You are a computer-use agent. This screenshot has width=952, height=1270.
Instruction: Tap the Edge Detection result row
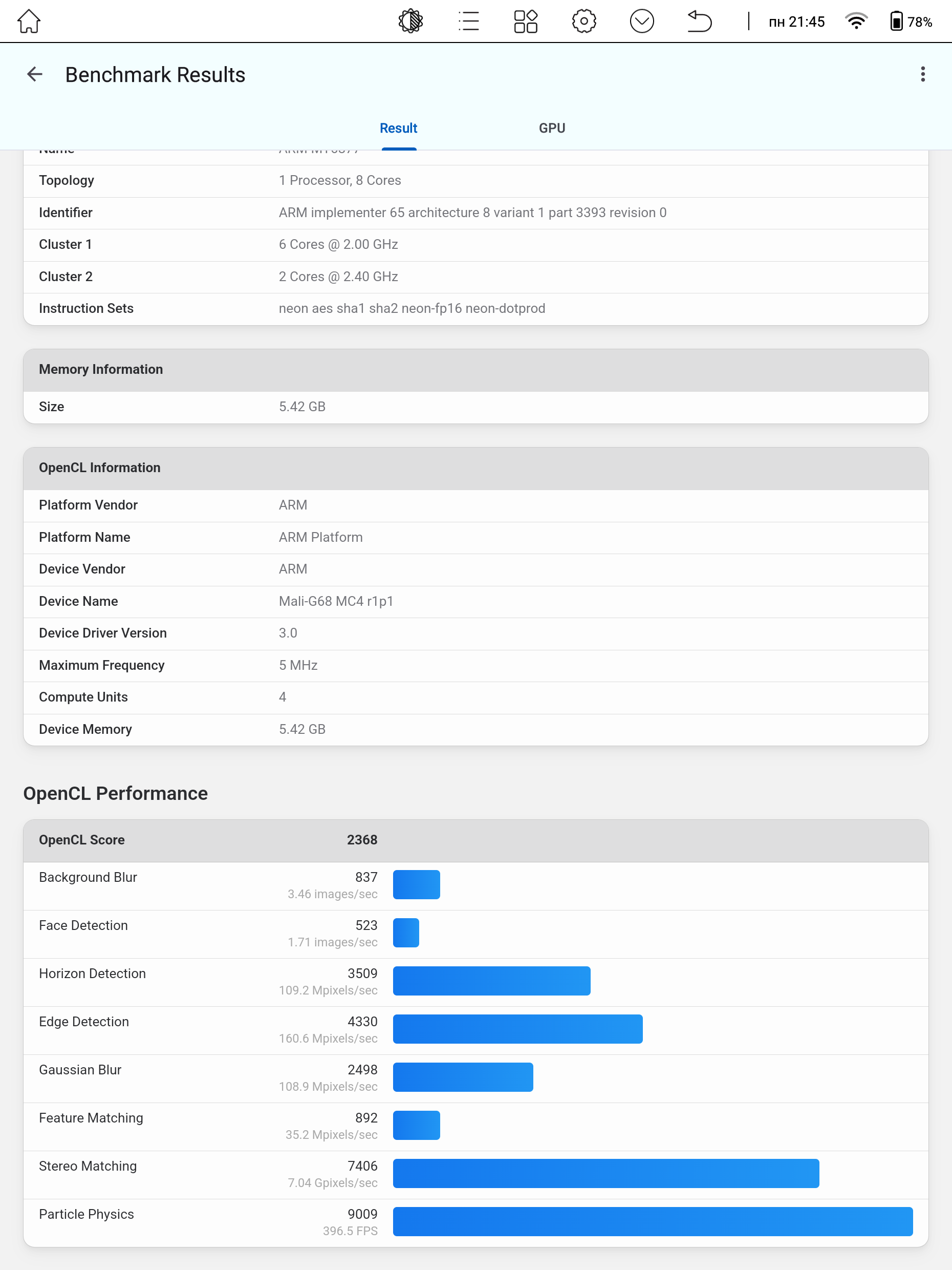tap(475, 1030)
